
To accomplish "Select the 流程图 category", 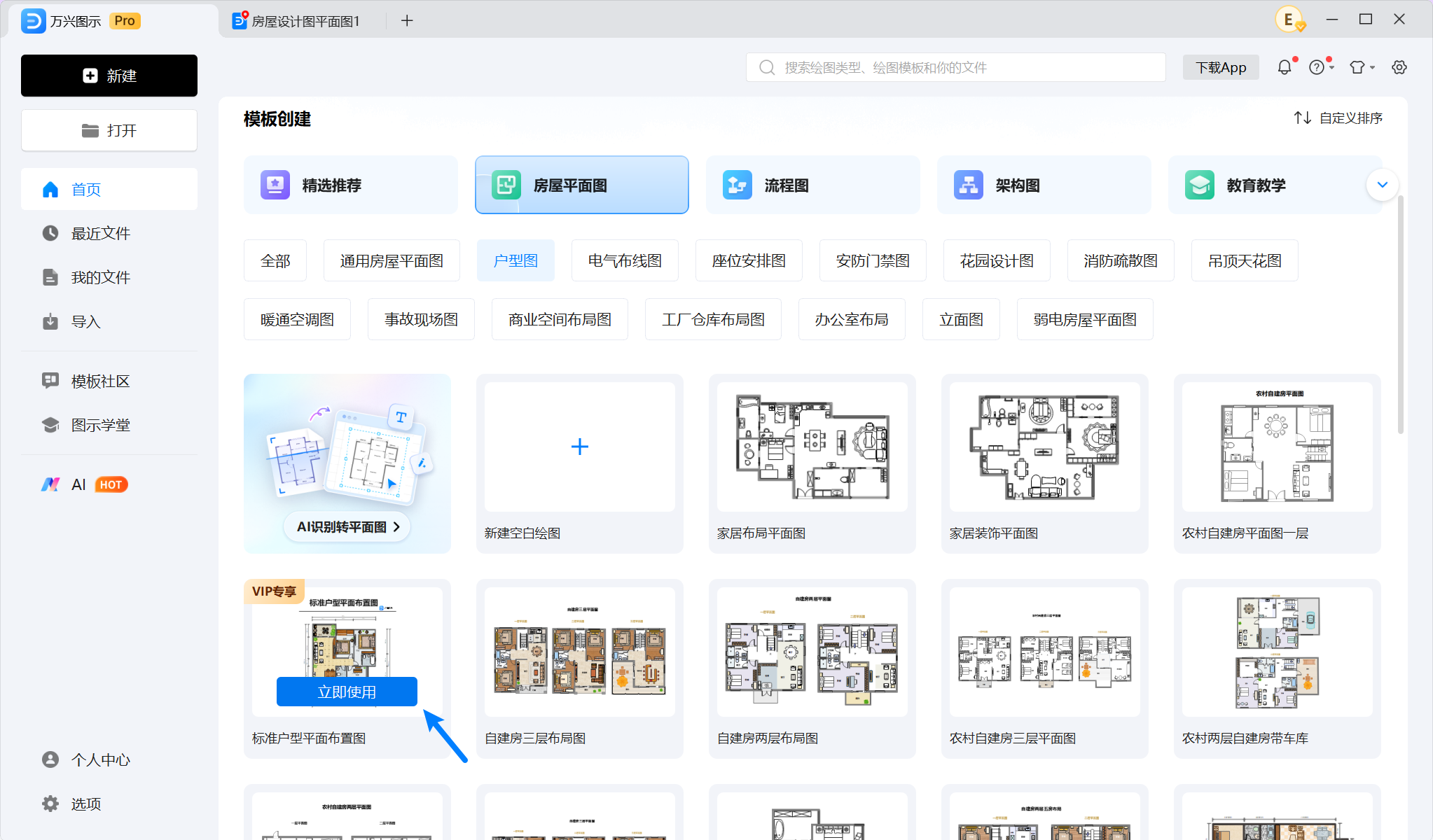I will point(813,185).
